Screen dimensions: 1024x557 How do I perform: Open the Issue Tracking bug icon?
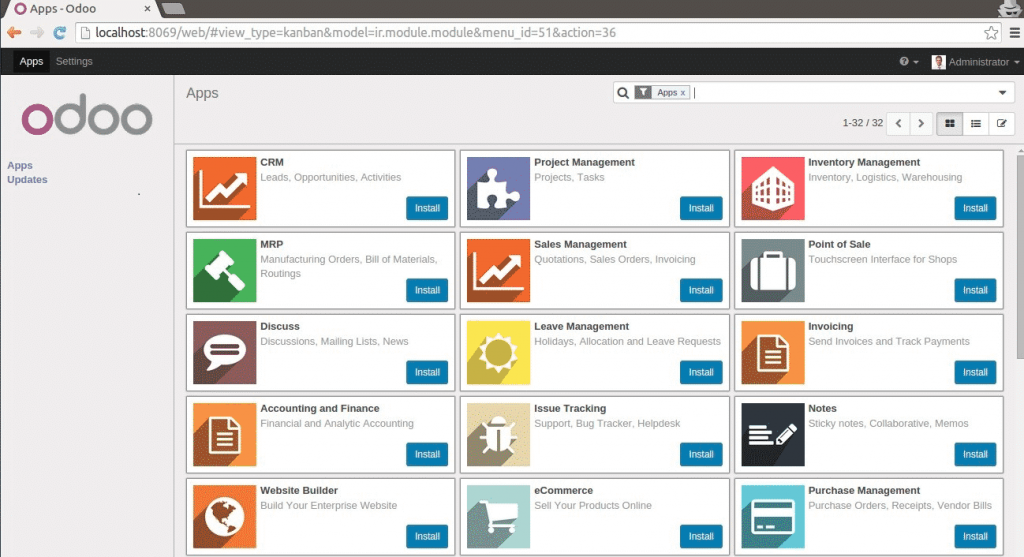pyautogui.click(x=498, y=434)
